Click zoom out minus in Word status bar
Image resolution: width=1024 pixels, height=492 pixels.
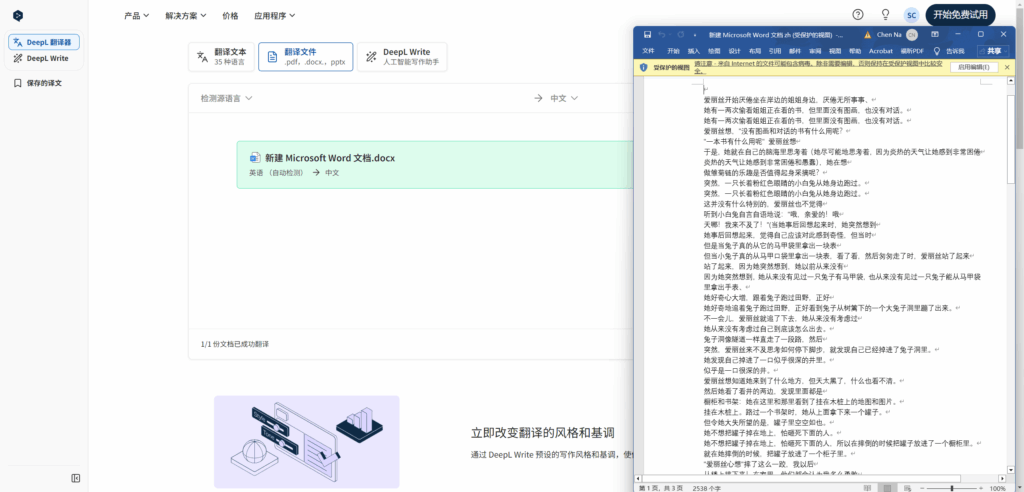point(922,488)
